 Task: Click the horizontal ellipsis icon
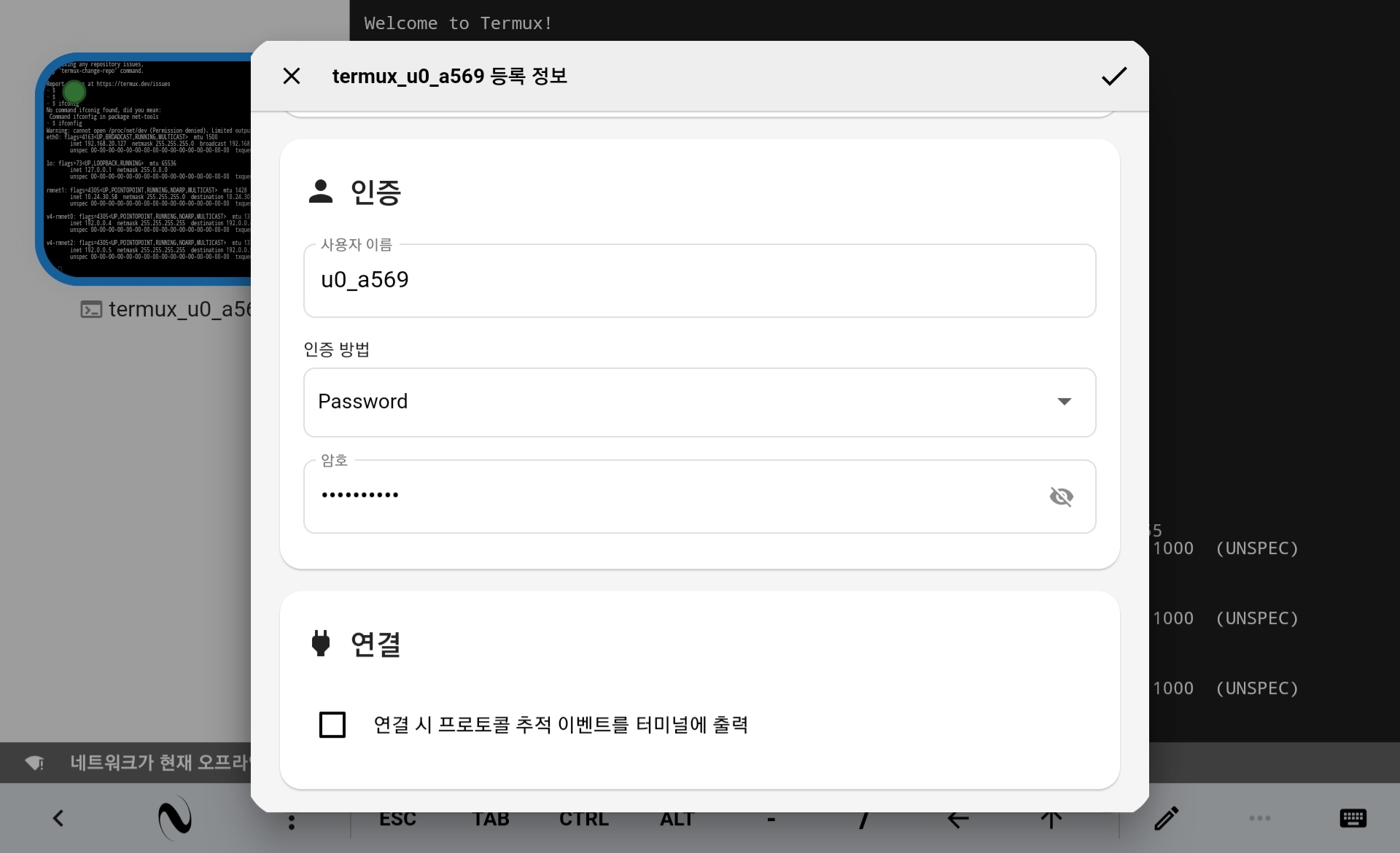1259,818
